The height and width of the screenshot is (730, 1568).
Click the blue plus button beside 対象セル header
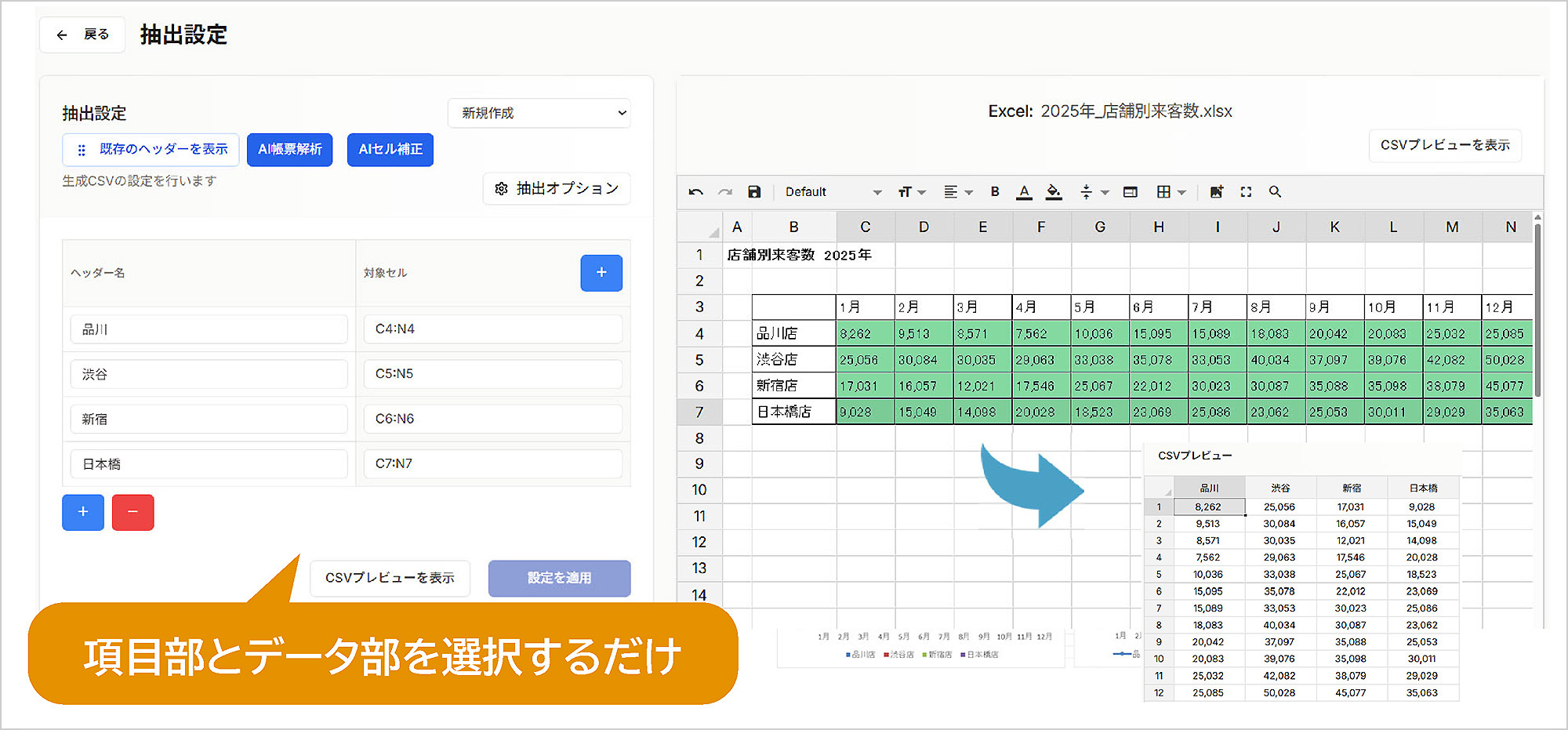point(601,273)
